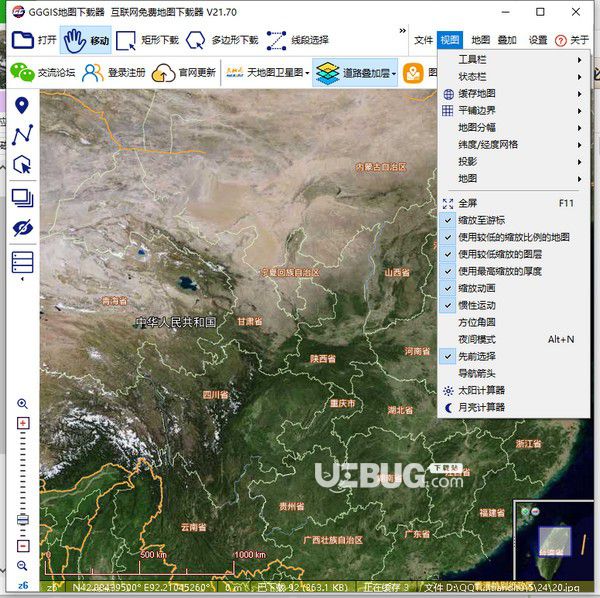This screenshot has width=600, height=598.
Task: Click the red plus zoom step button
Action: [23, 423]
